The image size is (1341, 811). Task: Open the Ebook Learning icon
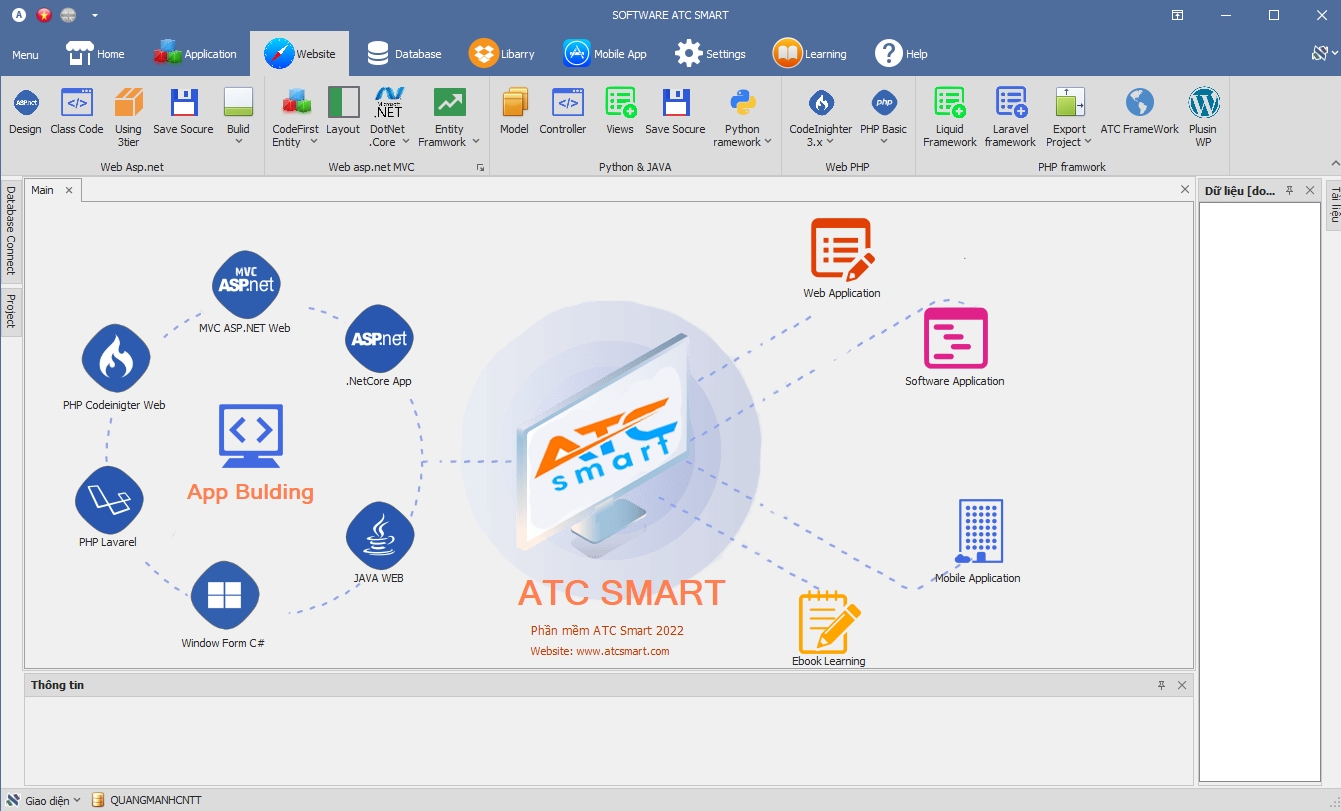[x=829, y=622]
